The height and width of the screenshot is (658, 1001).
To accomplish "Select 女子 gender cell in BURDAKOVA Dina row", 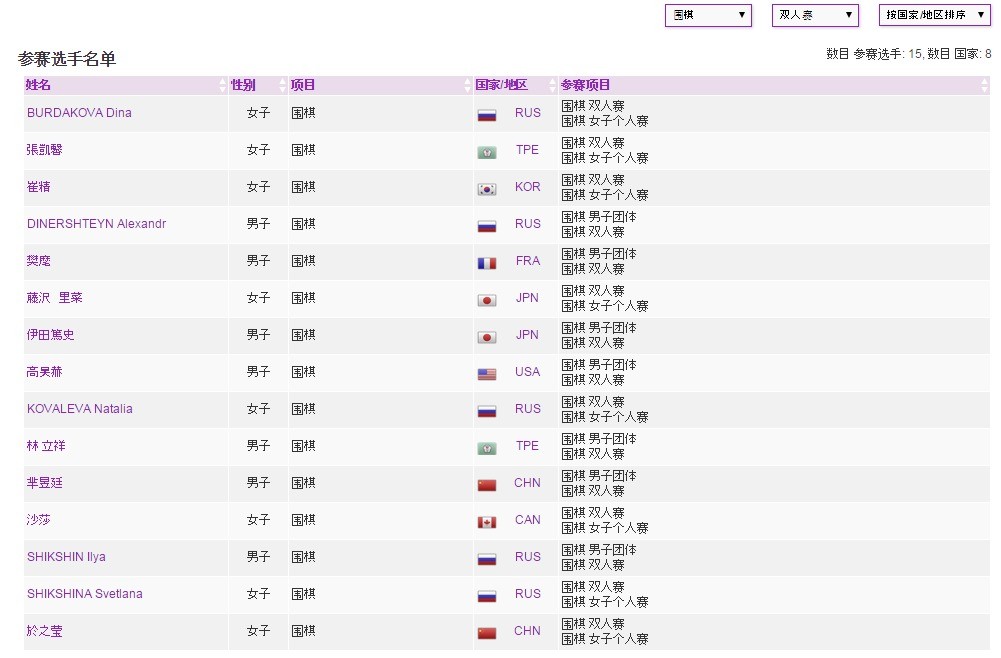I will pyautogui.click(x=259, y=113).
